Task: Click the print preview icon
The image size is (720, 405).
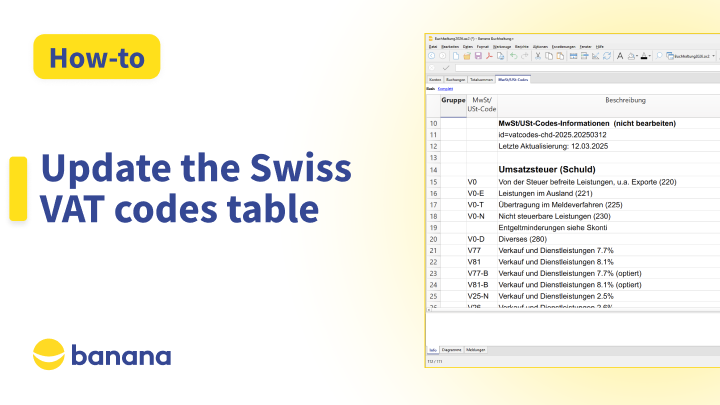Action: (501, 56)
